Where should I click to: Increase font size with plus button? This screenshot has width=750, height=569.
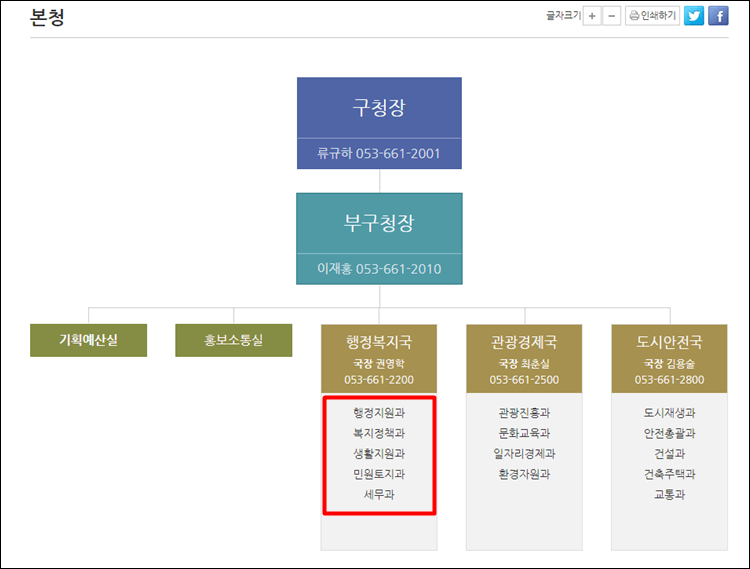click(x=592, y=16)
